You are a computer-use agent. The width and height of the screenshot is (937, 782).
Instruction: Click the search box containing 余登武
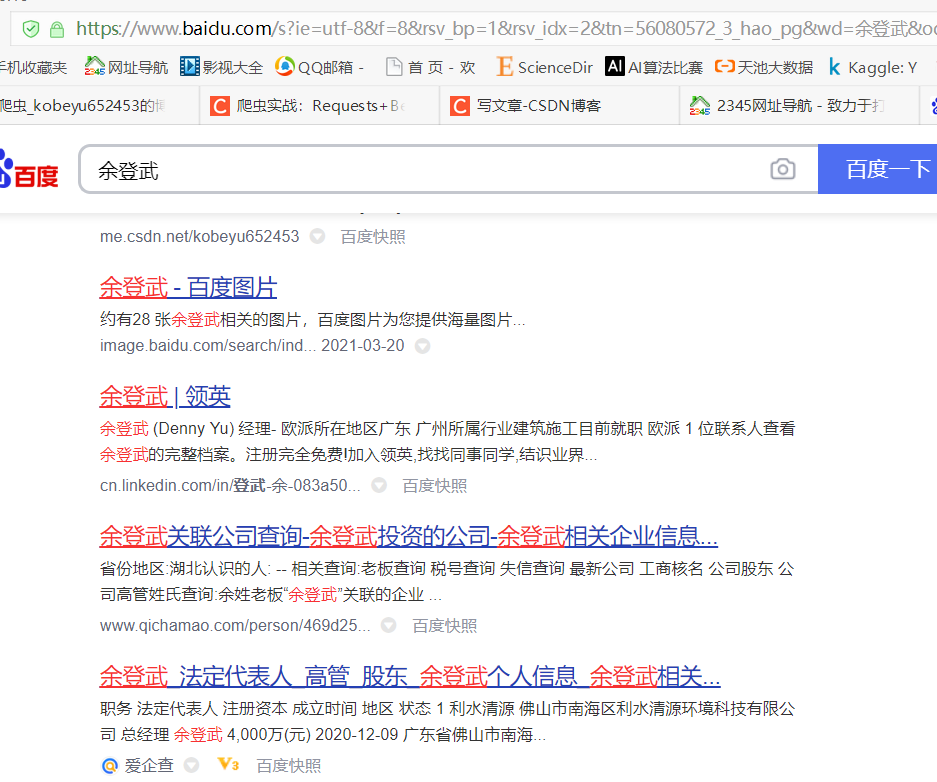point(448,170)
